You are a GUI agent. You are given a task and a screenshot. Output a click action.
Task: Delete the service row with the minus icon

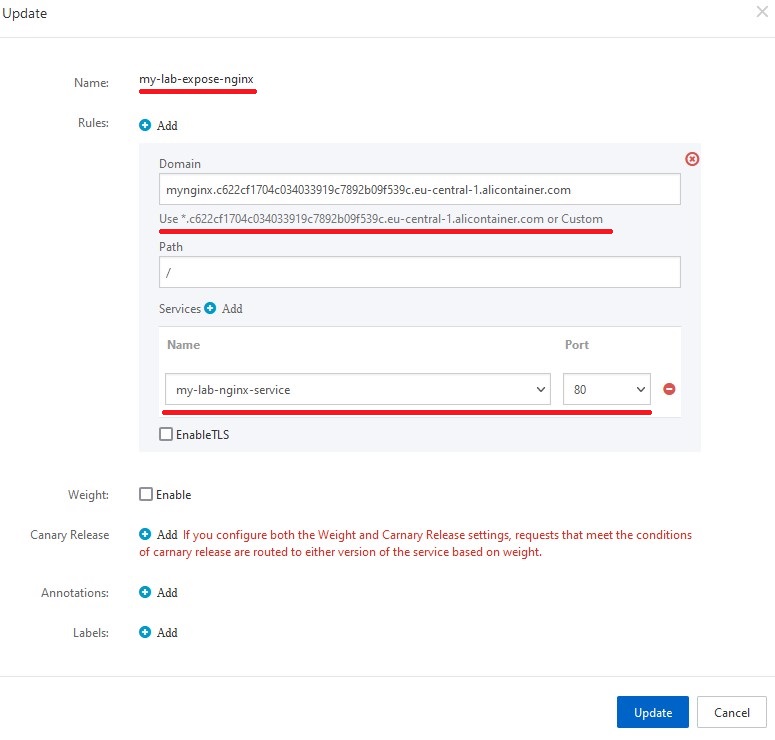[x=669, y=390]
